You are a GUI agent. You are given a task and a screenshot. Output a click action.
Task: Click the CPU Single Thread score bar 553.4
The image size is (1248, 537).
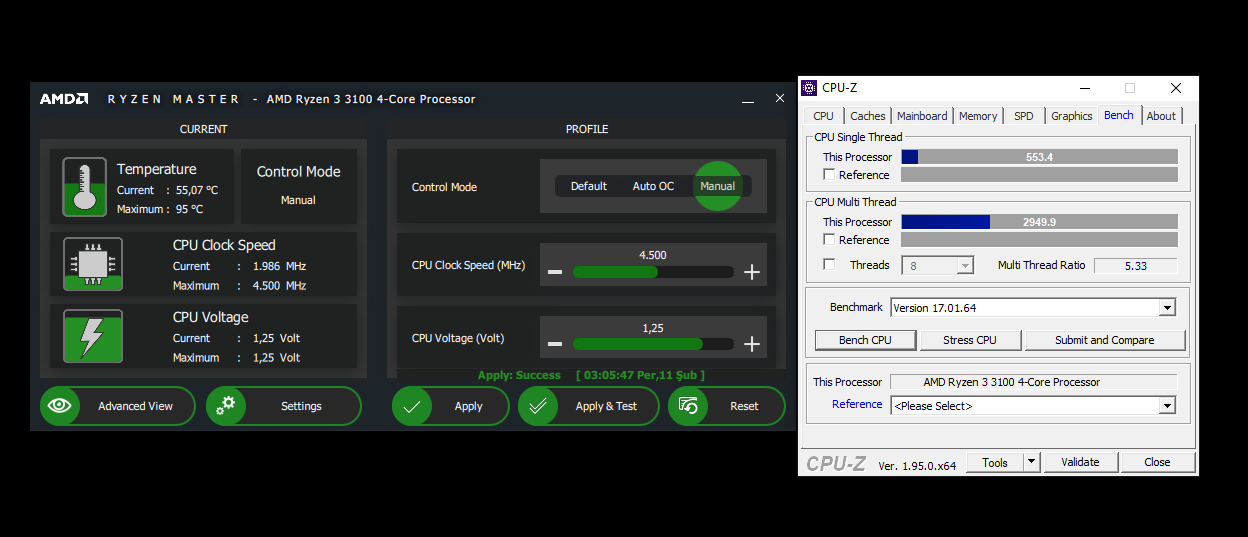click(x=1039, y=157)
